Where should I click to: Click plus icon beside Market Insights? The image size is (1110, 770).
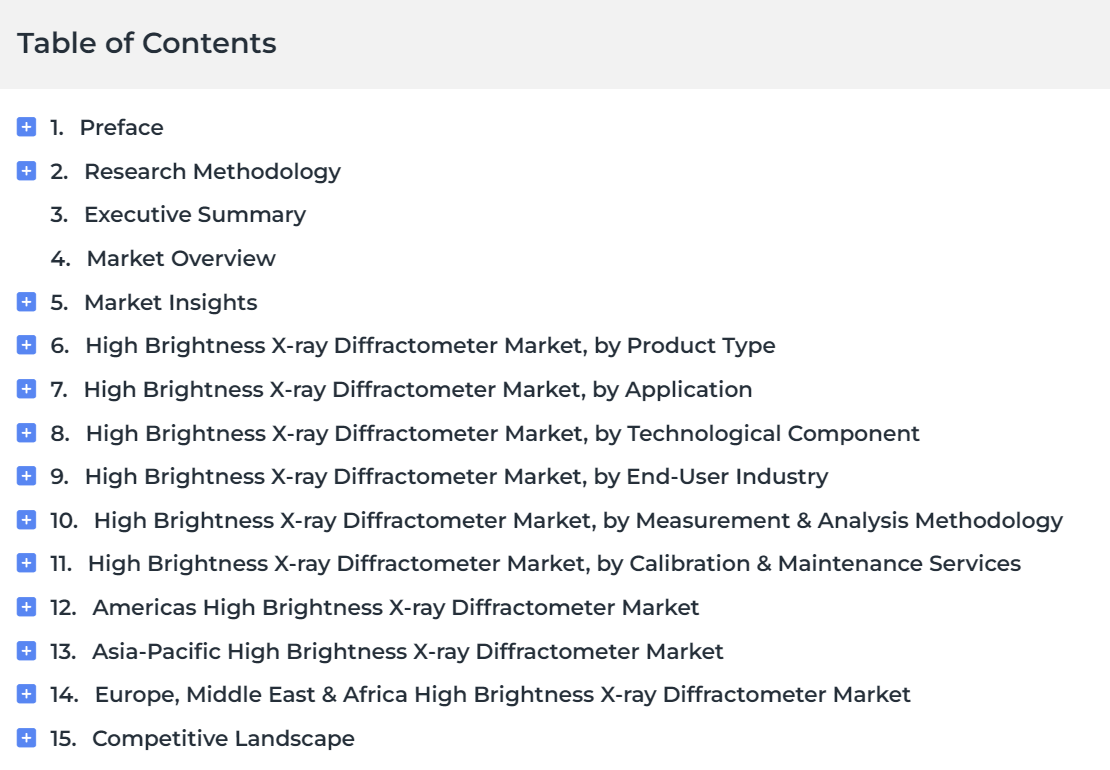(x=26, y=302)
